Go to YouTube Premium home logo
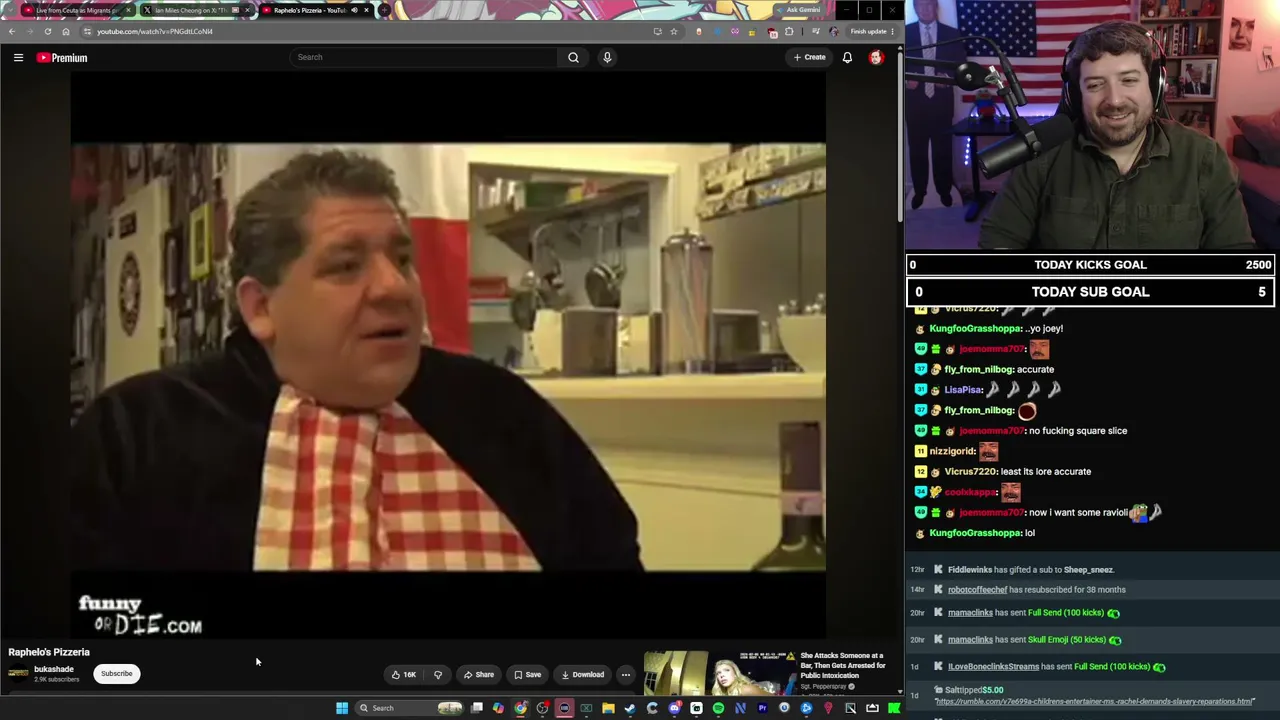Image resolution: width=1280 pixels, height=720 pixels. pos(62,57)
